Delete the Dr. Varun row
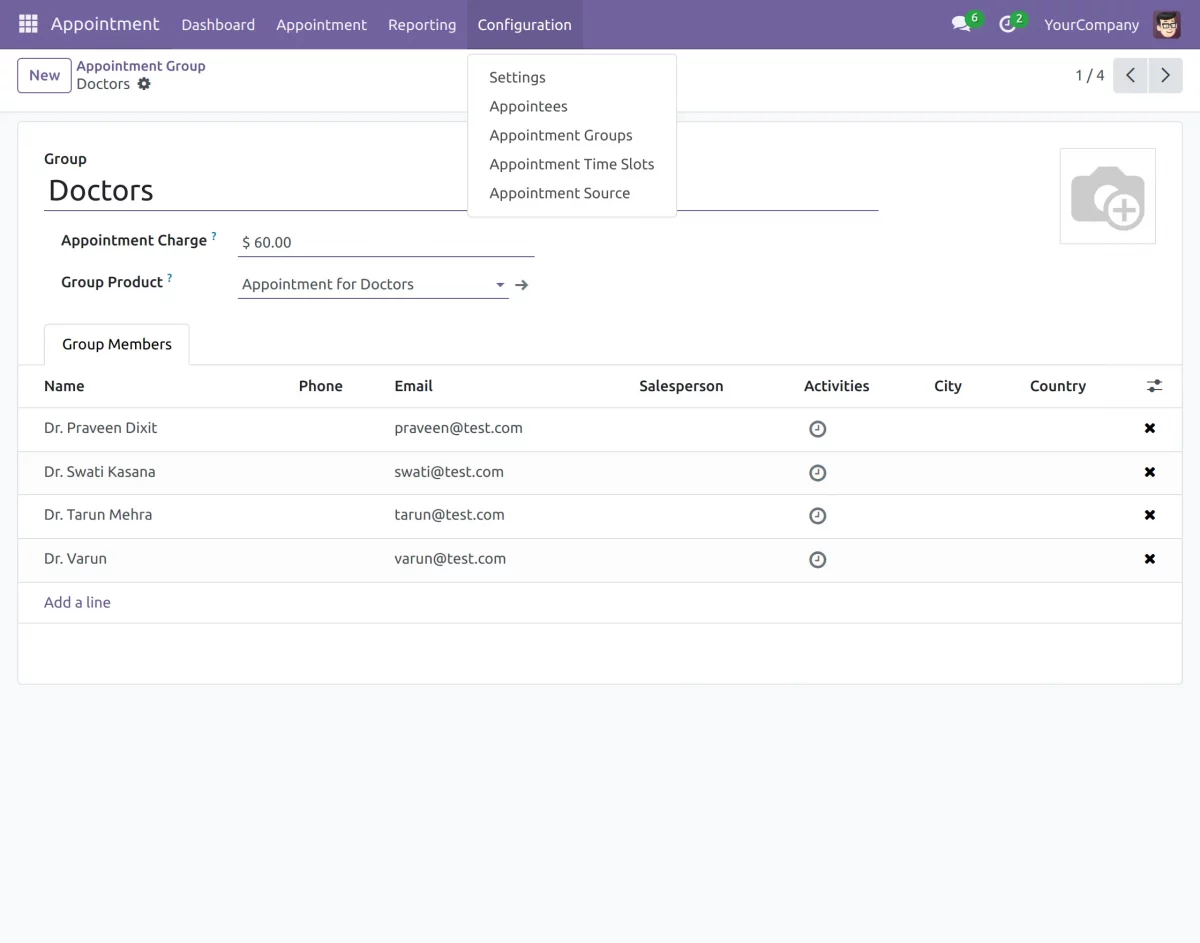The image size is (1200, 943). point(1149,559)
